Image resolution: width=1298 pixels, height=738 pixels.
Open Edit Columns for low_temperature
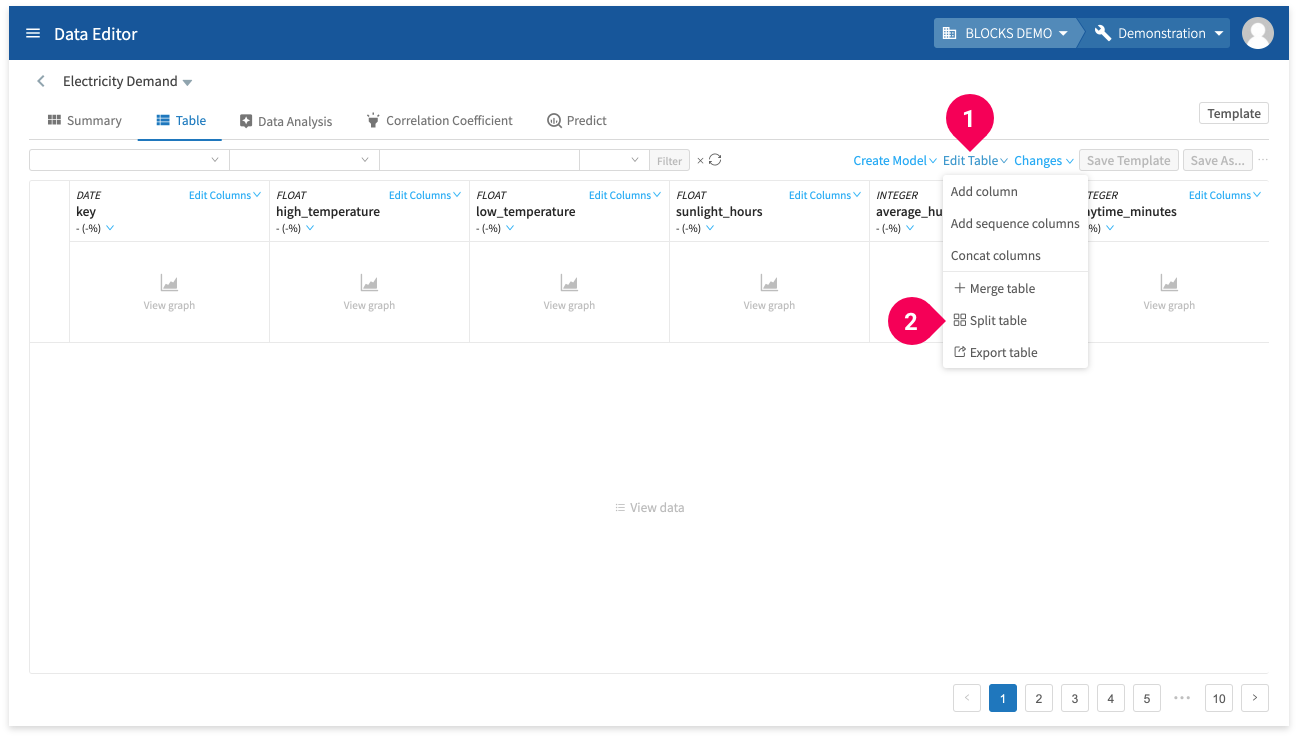[x=625, y=195]
